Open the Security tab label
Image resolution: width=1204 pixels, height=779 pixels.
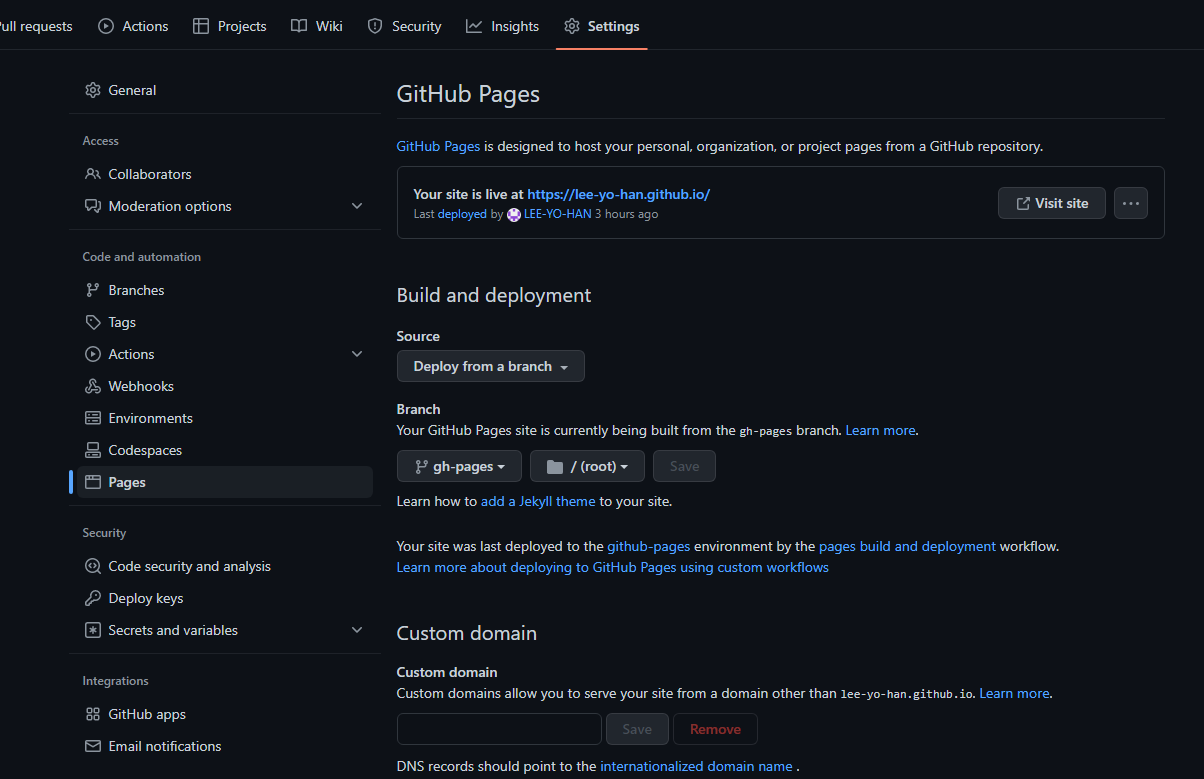(x=416, y=26)
